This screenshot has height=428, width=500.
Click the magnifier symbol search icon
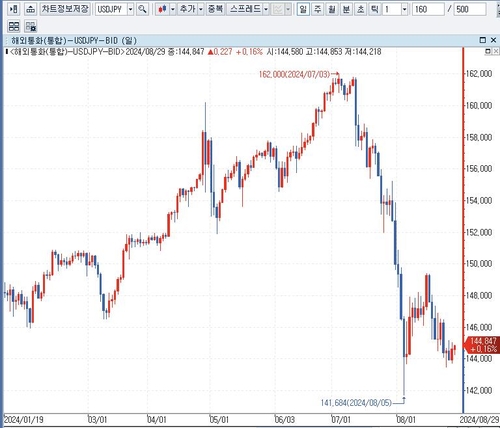tap(142, 9)
